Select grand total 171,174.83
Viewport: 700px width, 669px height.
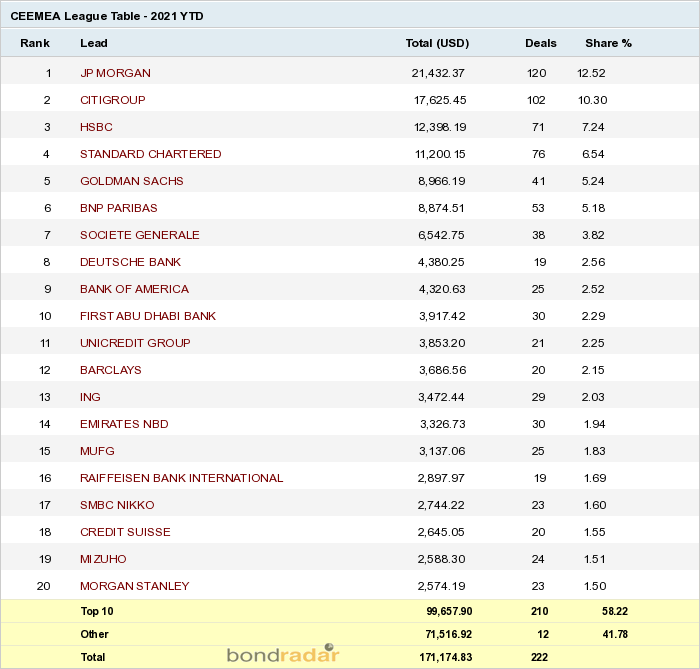point(446,657)
